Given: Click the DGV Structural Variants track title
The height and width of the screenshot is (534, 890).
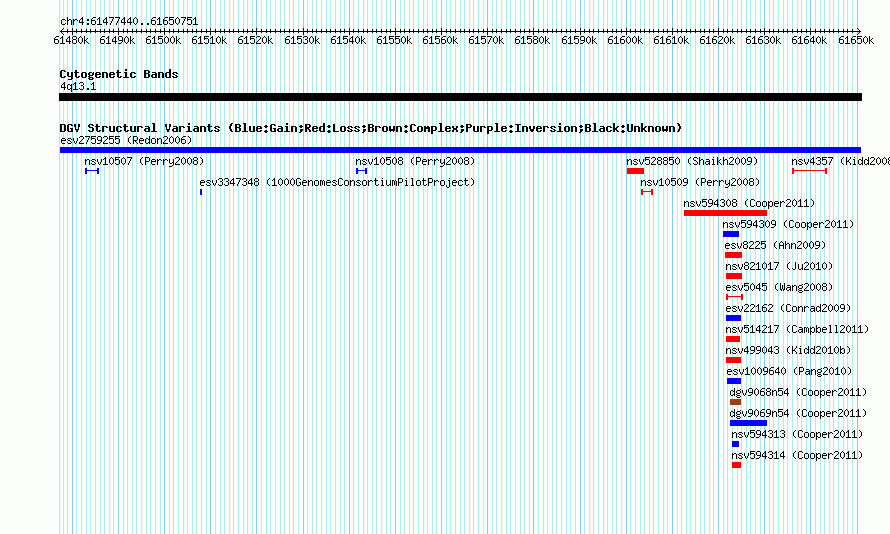Looking at the screenshot, I should (x=371, y=128).
